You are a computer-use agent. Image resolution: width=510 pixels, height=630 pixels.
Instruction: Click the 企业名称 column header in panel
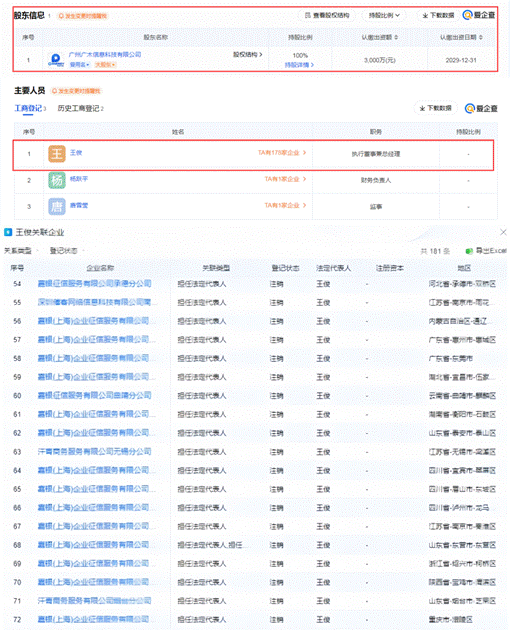pyautogui.click(x=100, y=268)
